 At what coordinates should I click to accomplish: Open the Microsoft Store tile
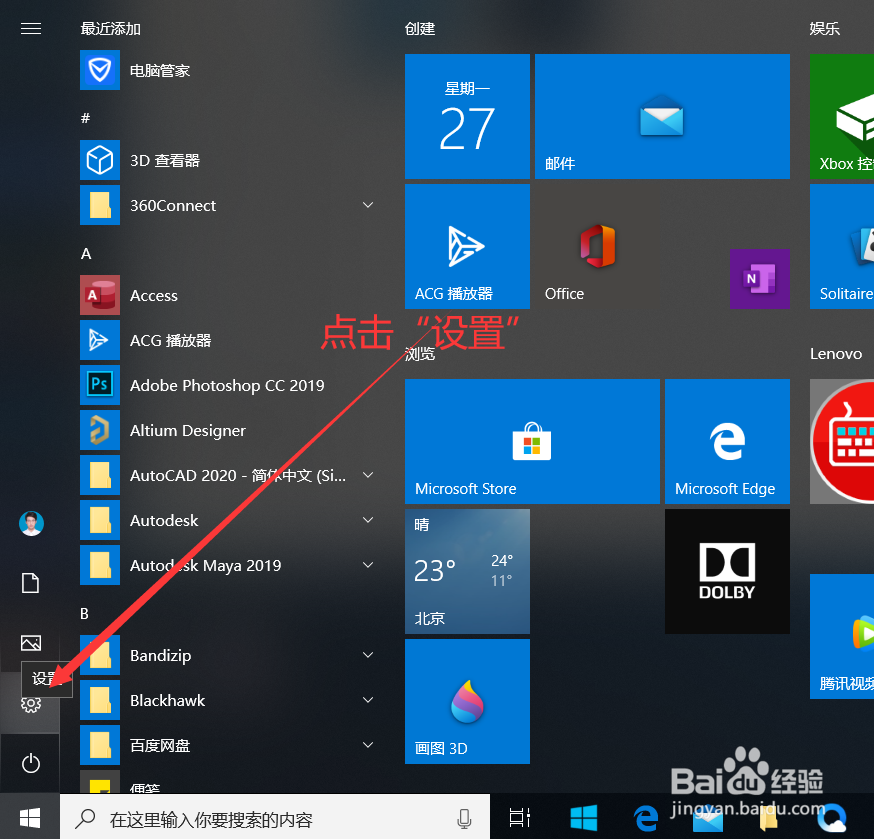coord(532,442)
